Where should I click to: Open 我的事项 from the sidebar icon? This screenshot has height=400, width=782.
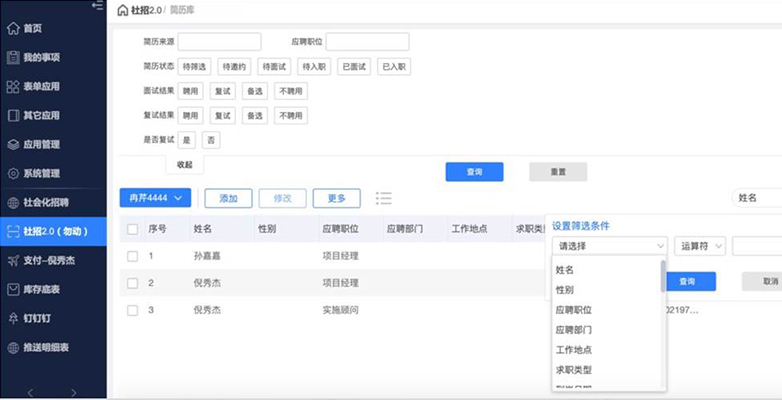click(x=13, y=58)
